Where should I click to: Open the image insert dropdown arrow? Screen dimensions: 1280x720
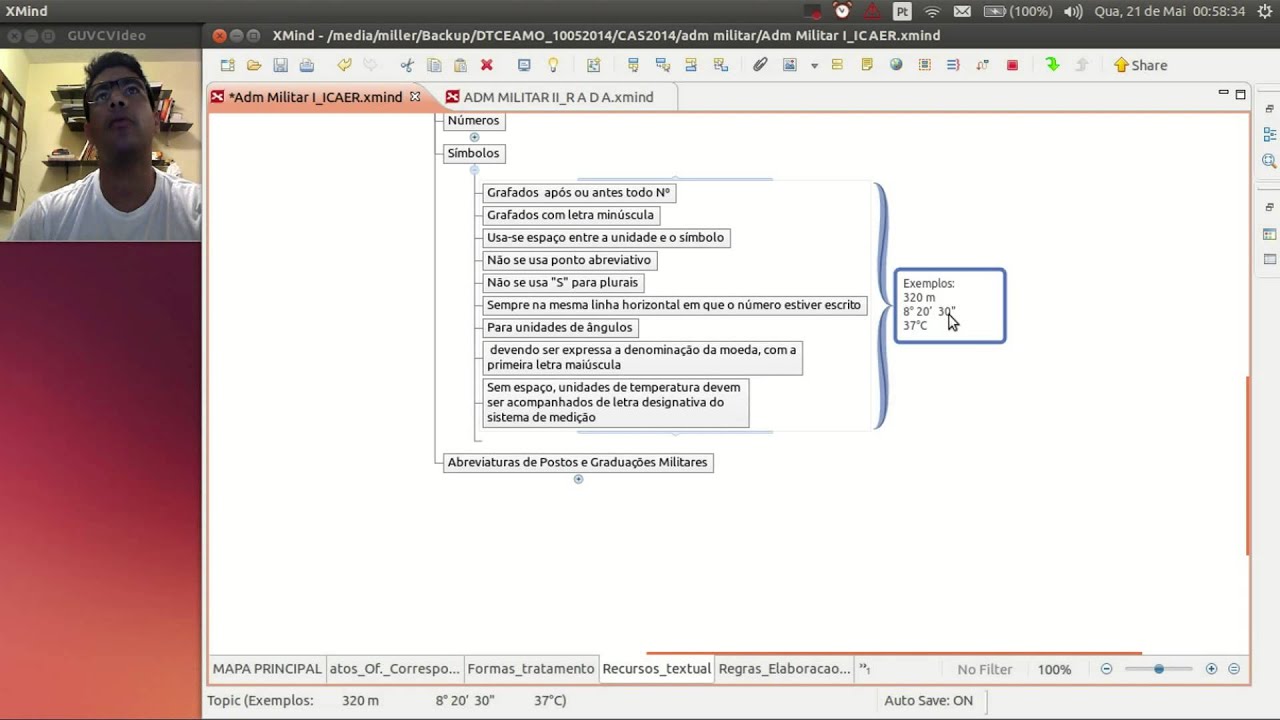pos(814,66)
